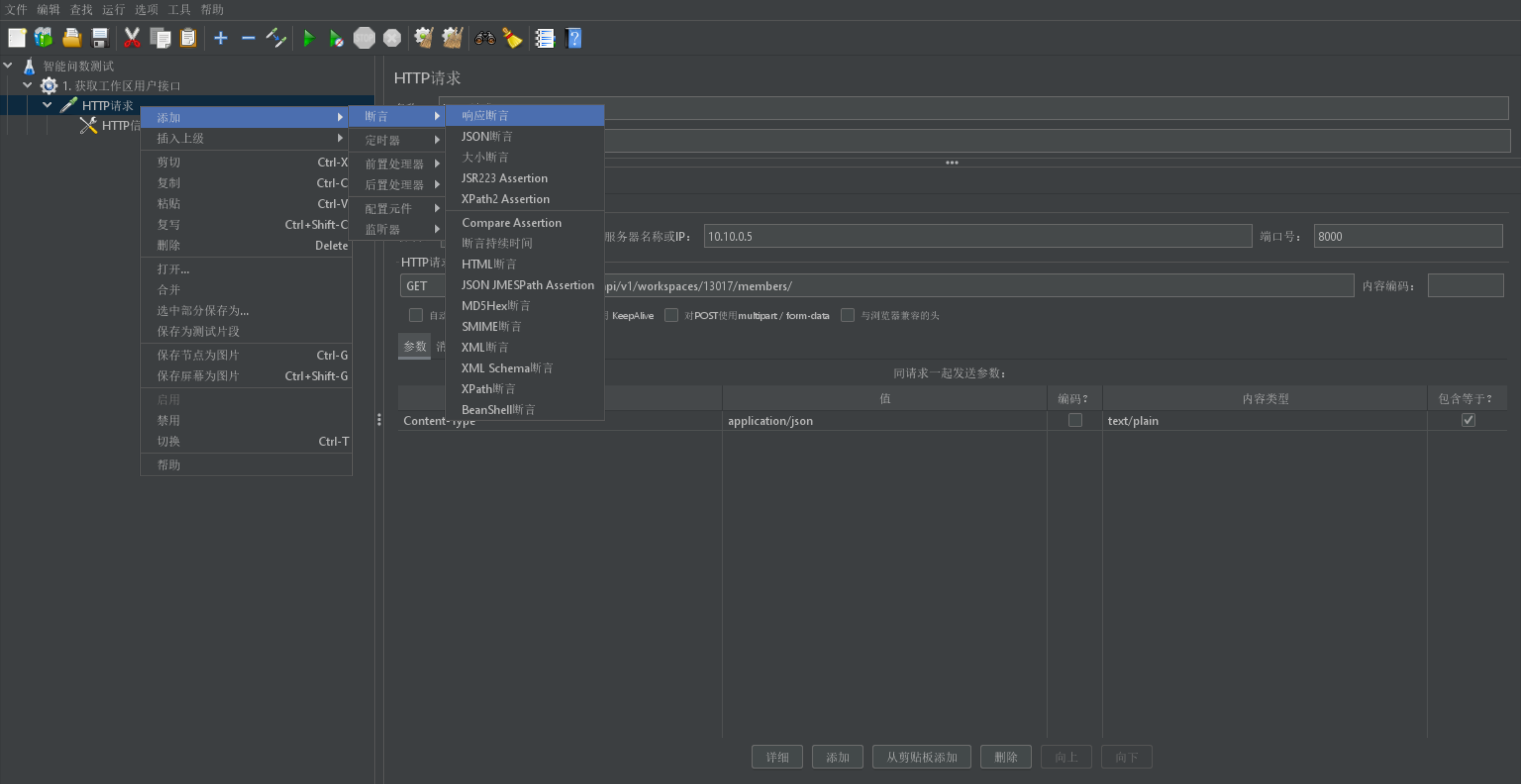Viewport: 1521px width, 784px height.
Task: Click the Toggle enable/disable toolbar icon
Action: pyautogui.click(x=276, y=38)
